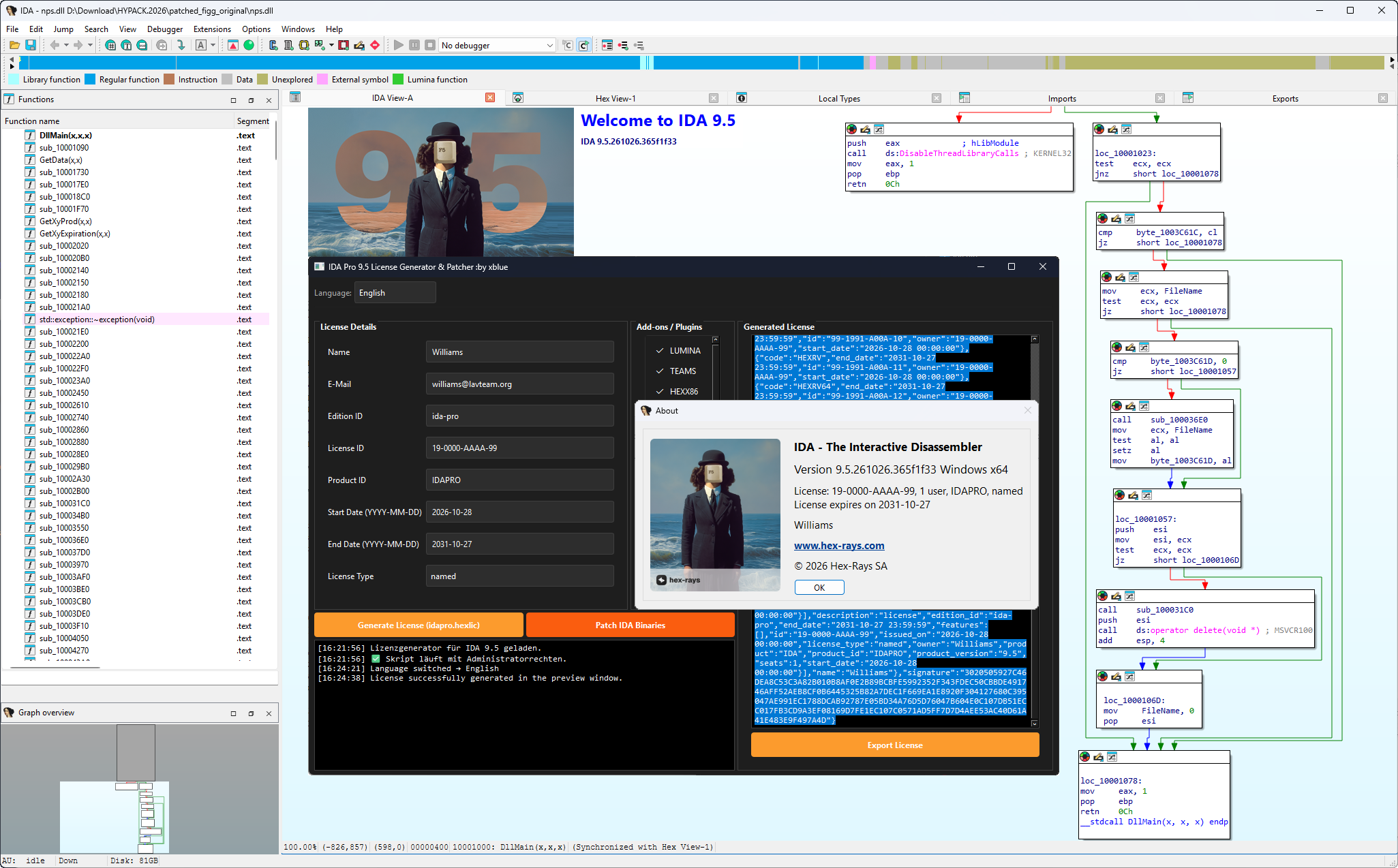Open the Hex View-1 tab icon
The height and width of the screenshot is (868, 1398).
click(518, 98)
